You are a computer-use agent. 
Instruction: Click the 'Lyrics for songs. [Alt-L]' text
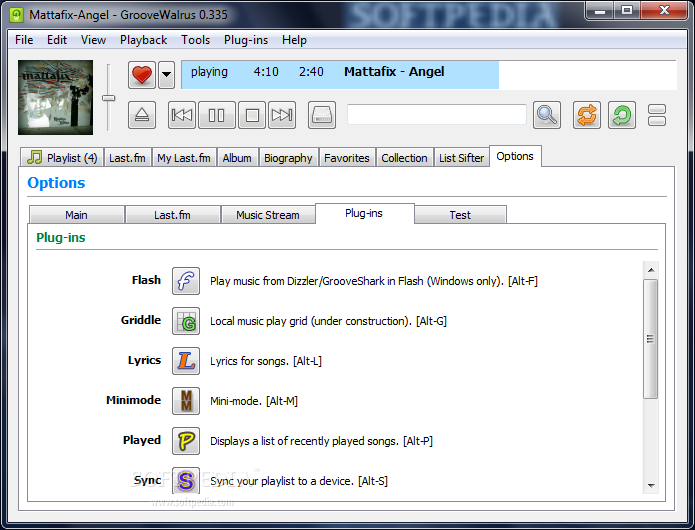(x=266, y=361)
